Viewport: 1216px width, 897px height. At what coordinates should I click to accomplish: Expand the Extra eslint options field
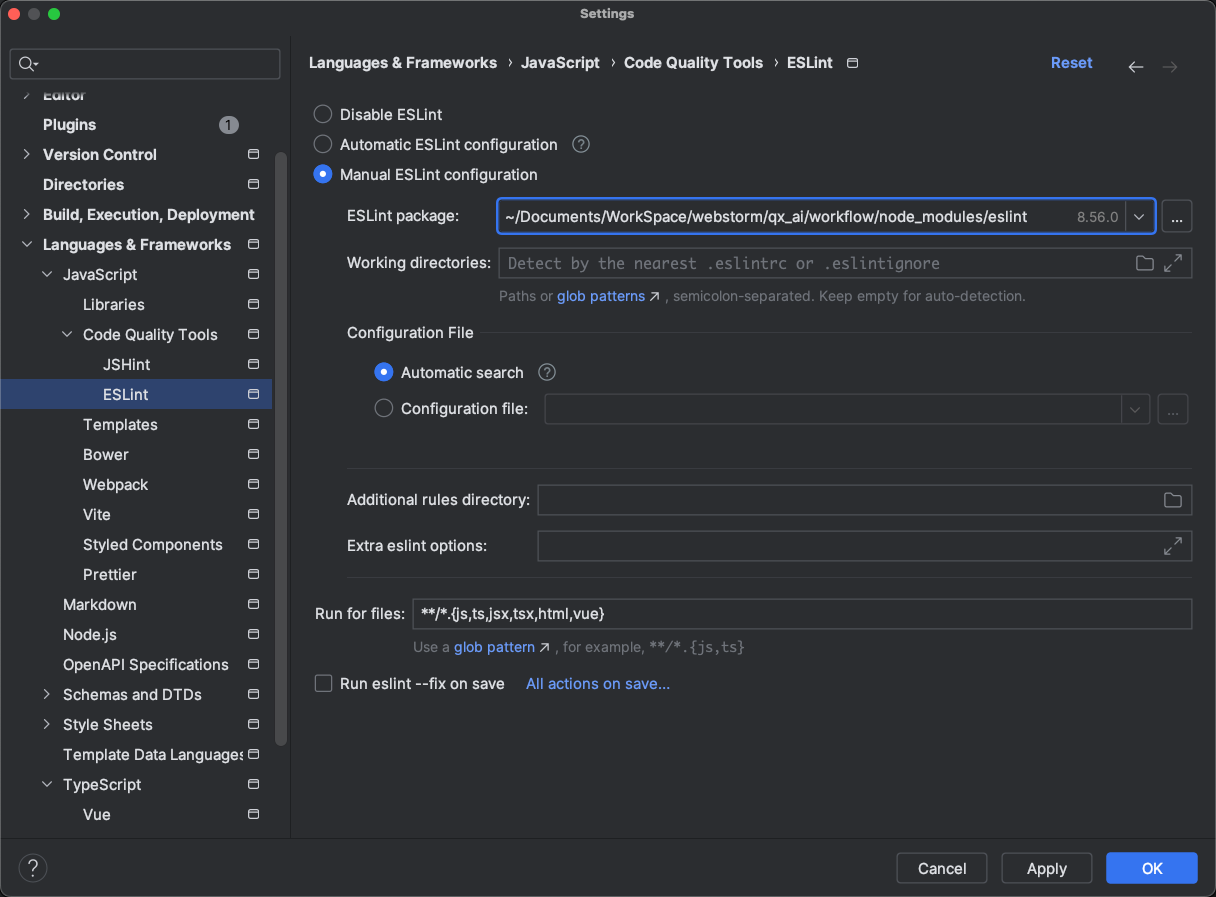pyautogui.click(x=1173, y=546)
